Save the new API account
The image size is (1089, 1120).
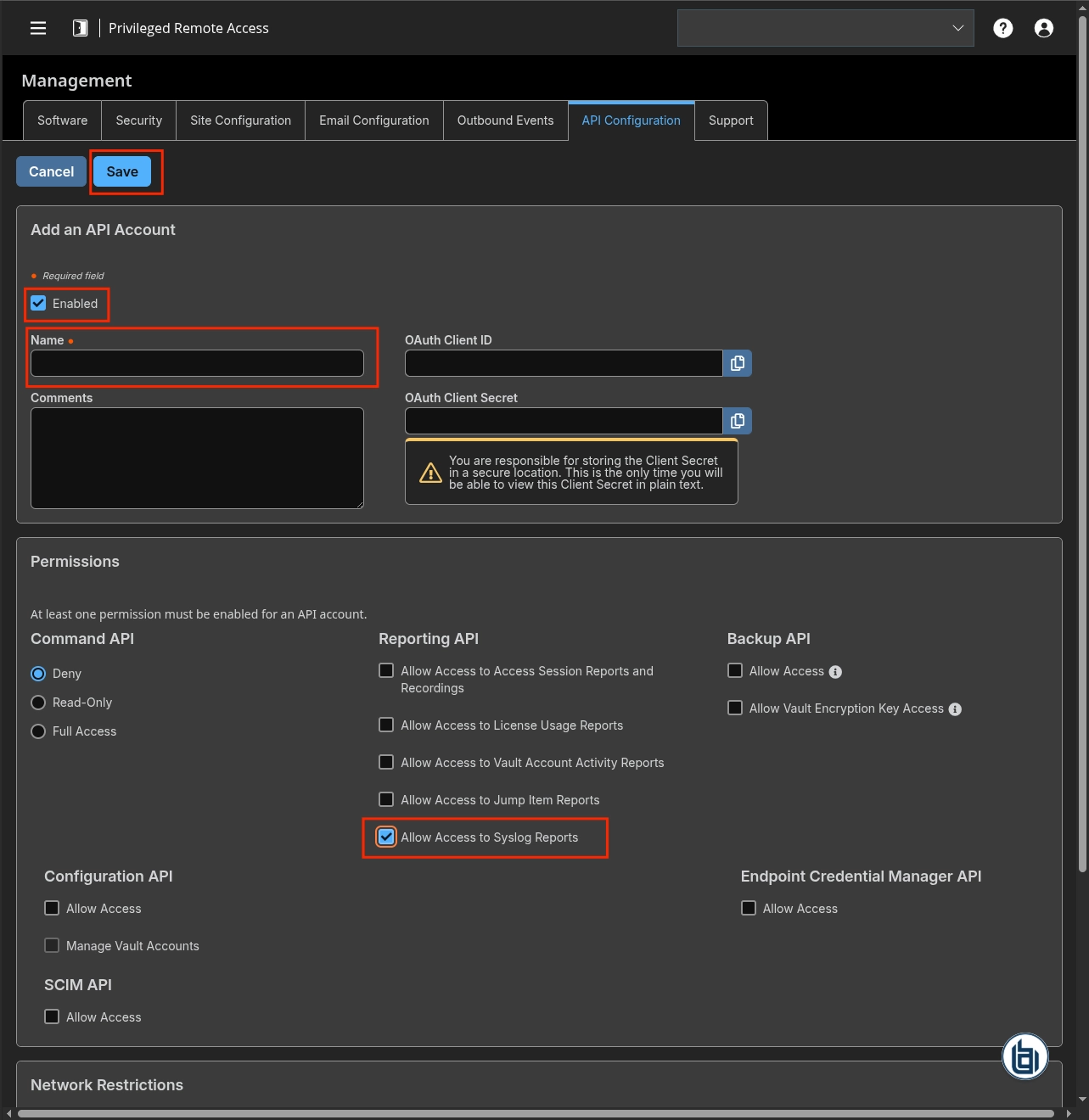(x=122, y=171)
